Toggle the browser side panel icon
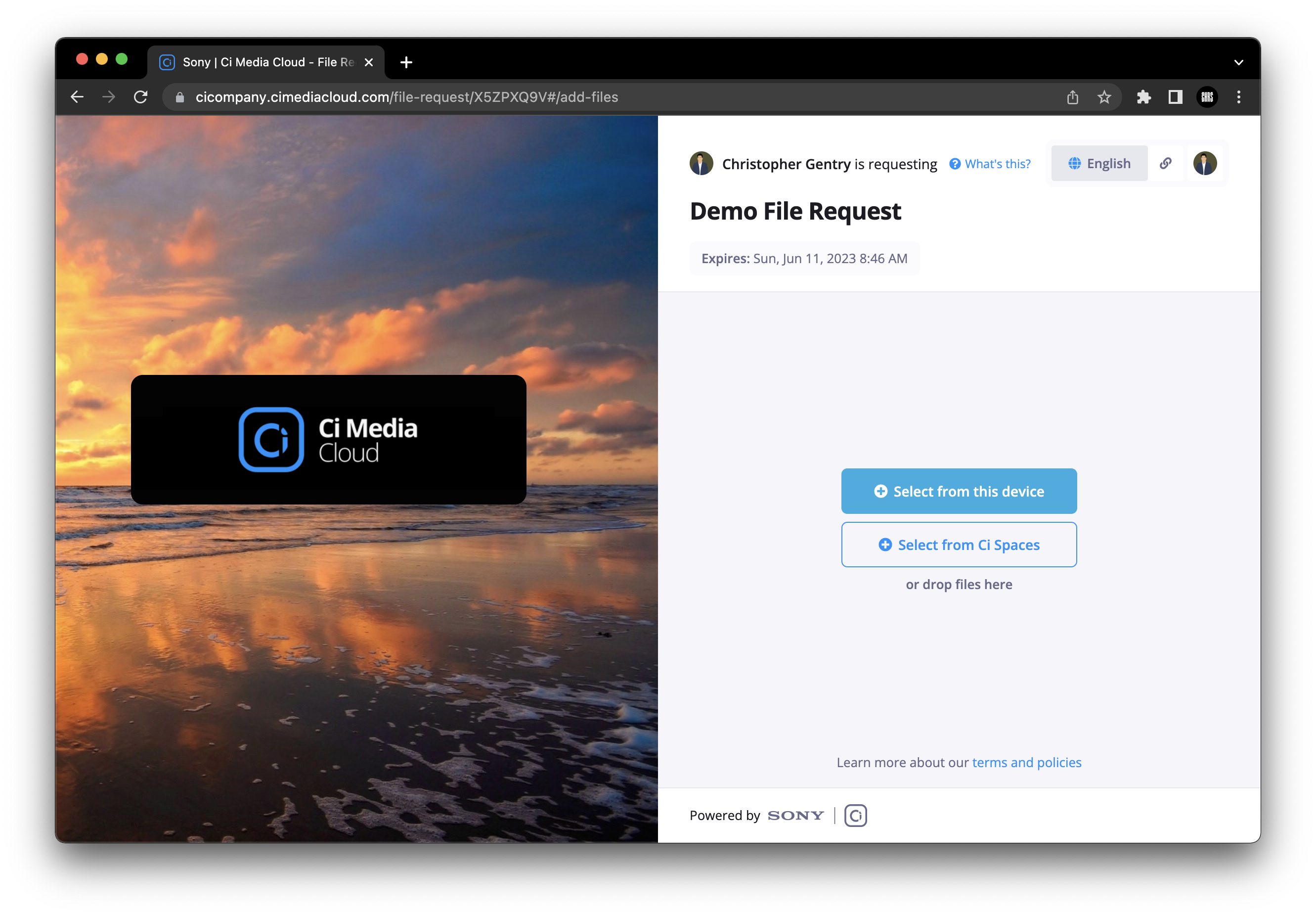This screenshot has height=916, width=1316. tap(1175, 97)
